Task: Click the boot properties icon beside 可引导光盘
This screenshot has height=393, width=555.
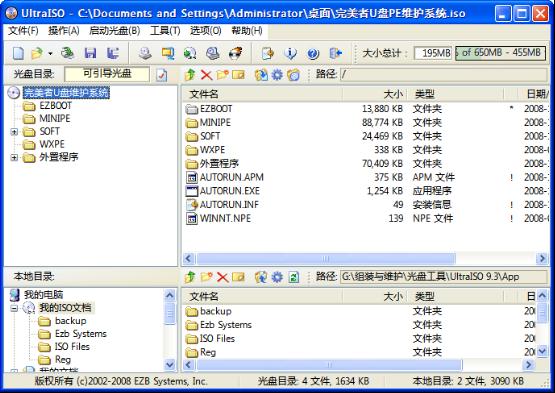Action: tap(161, 75)
